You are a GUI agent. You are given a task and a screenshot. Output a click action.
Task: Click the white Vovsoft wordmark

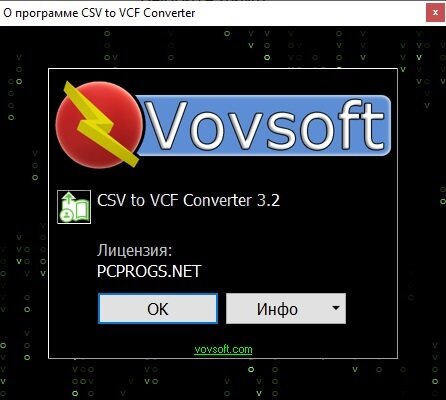tap(265, 125)
